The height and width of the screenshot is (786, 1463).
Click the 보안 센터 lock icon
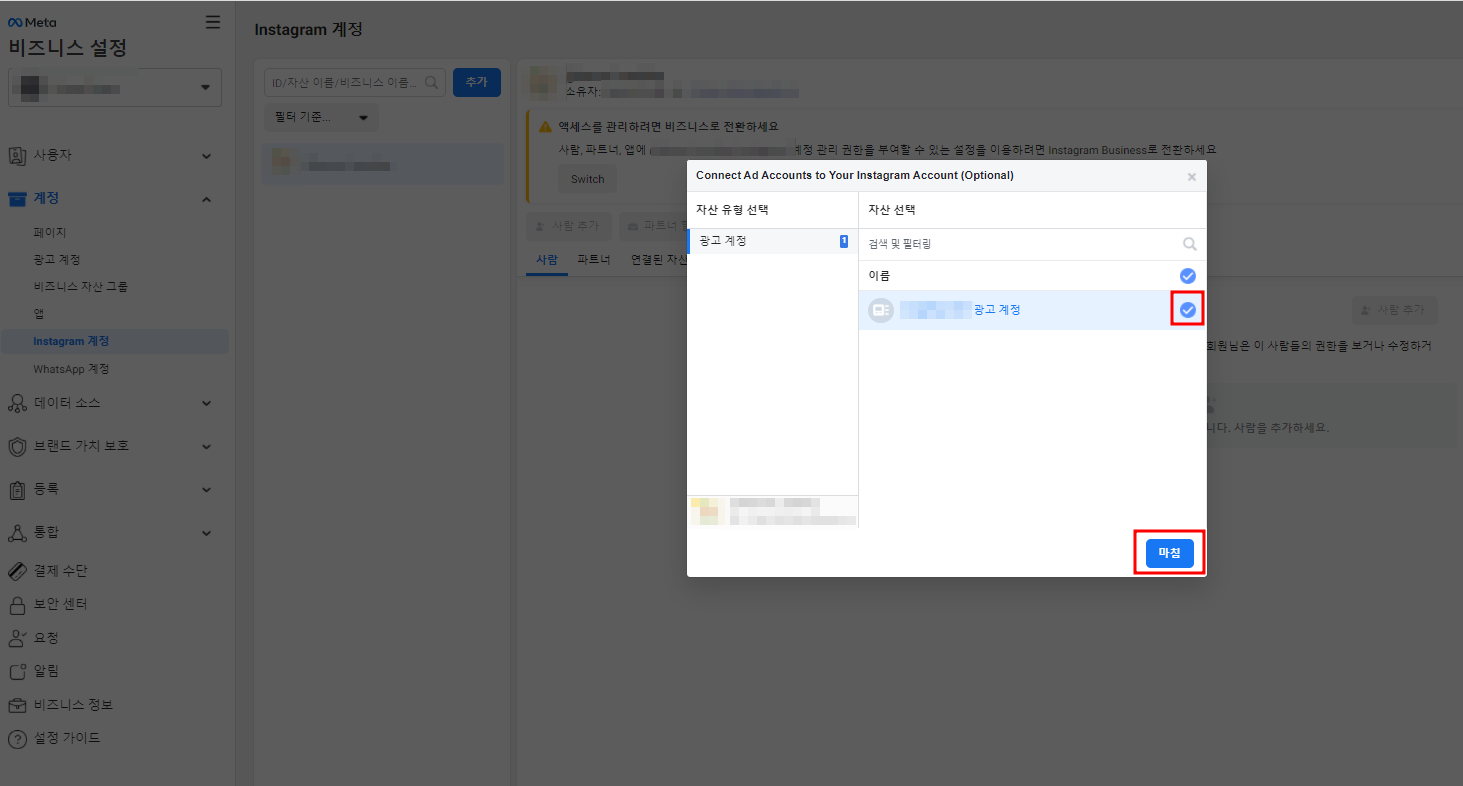coord(17,604)
